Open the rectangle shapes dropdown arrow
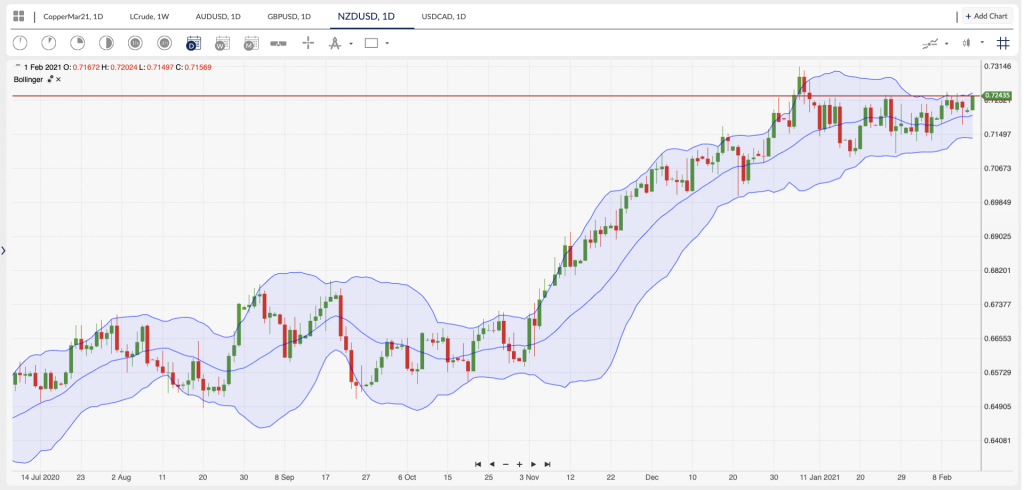Screen dimensions: 1024x490 tap(387, 43)
